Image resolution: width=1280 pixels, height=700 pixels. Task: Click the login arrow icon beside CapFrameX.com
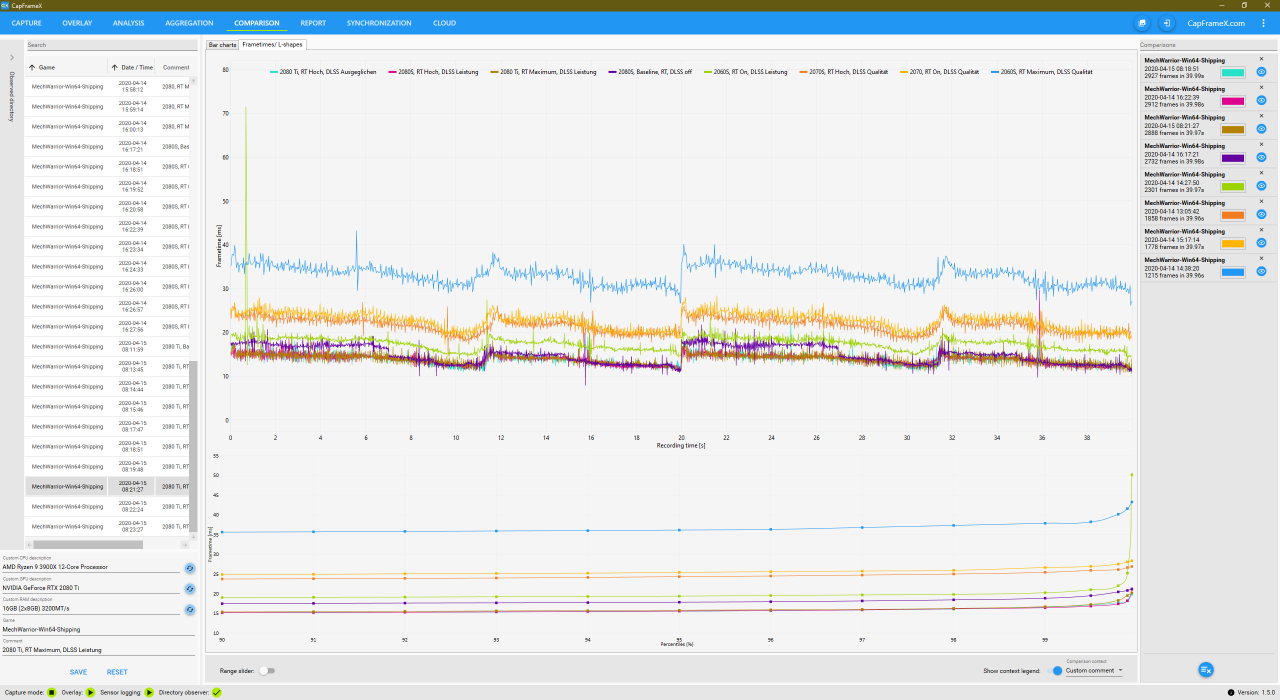[x=1166, y=23]
